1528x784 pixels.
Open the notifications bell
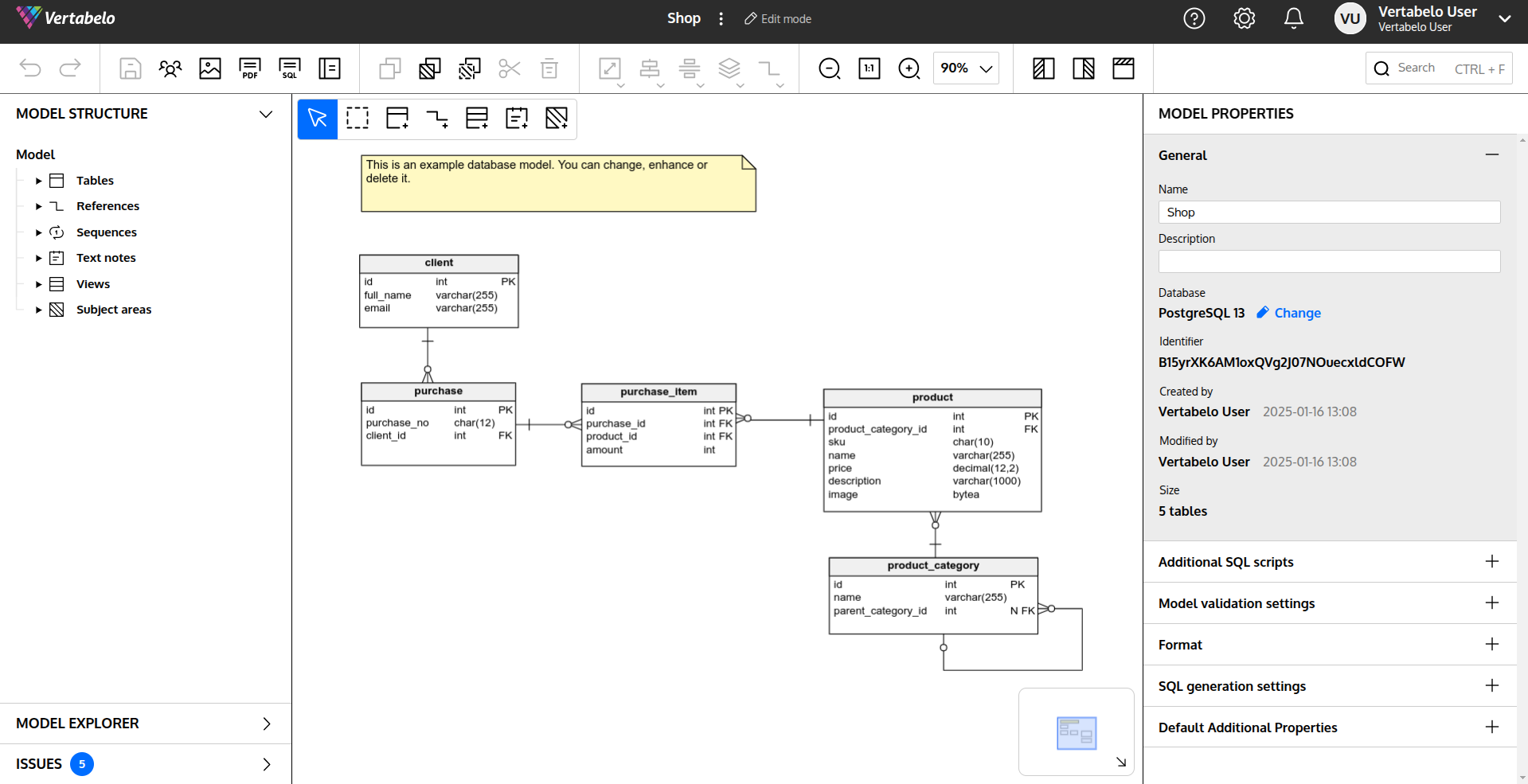[x=1294, y=18]
